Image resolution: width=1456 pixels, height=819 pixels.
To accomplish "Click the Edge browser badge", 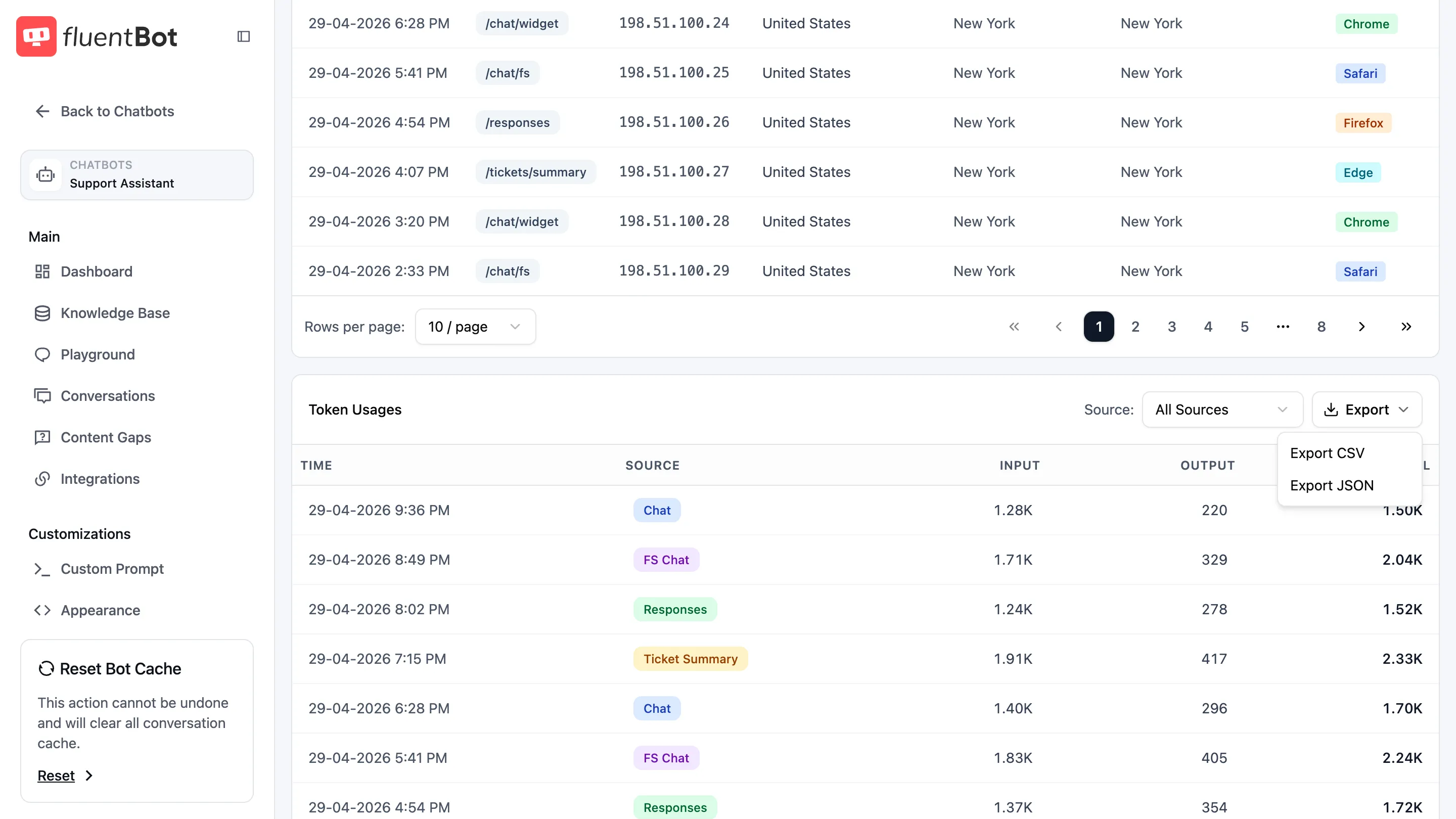I will point(1357,172).
